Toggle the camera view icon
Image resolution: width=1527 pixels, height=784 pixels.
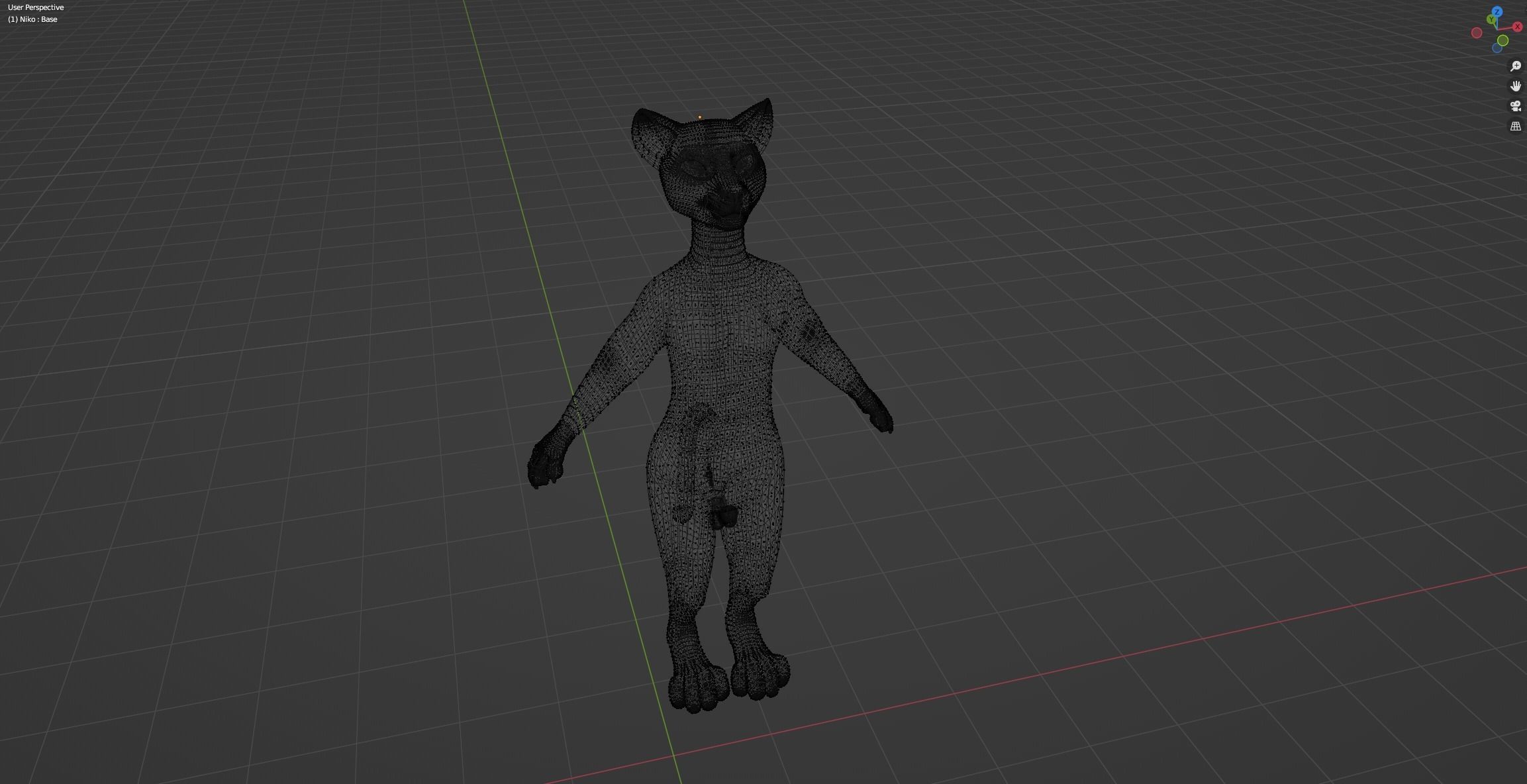point(1515,106)
